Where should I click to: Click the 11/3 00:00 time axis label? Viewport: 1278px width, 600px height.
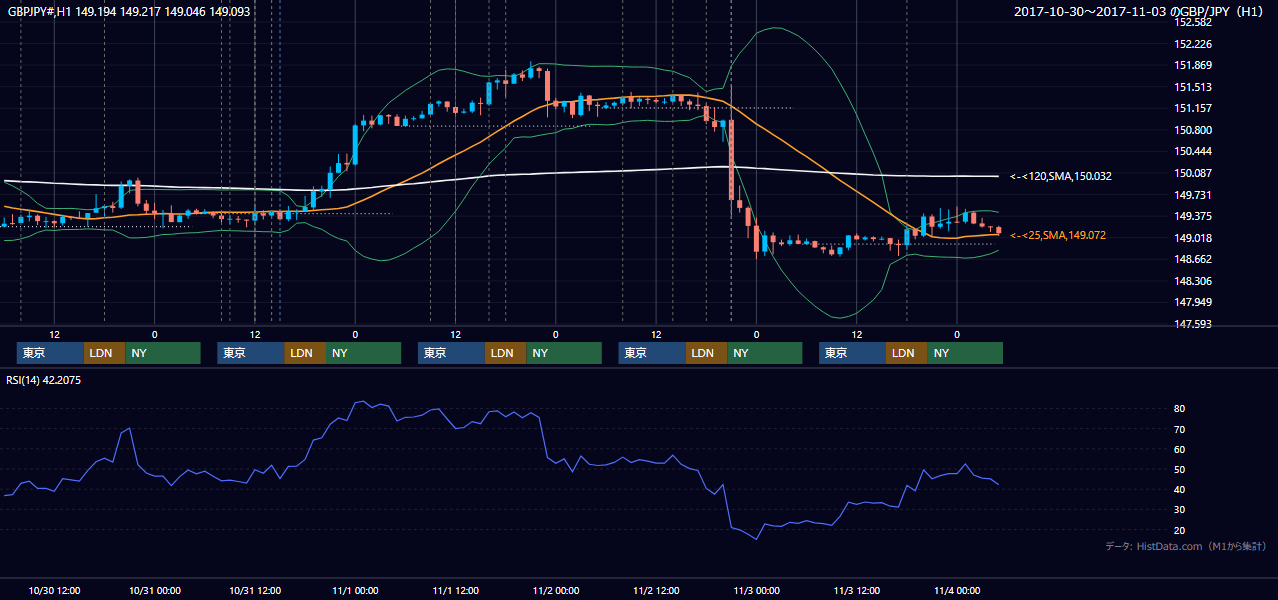coord(756,591)
